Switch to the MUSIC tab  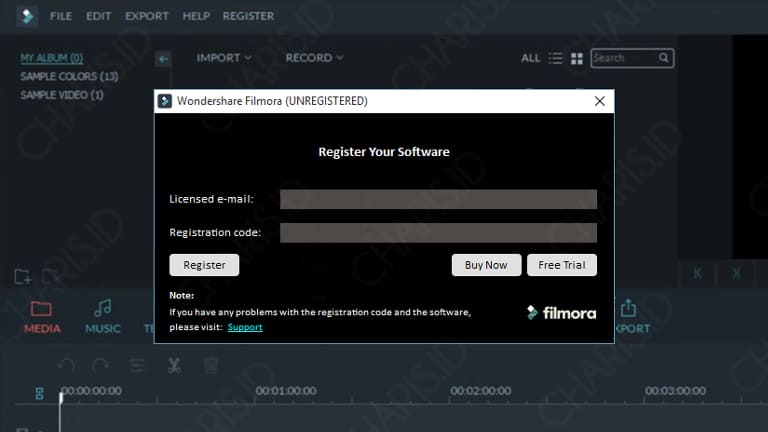coord(102,317)
